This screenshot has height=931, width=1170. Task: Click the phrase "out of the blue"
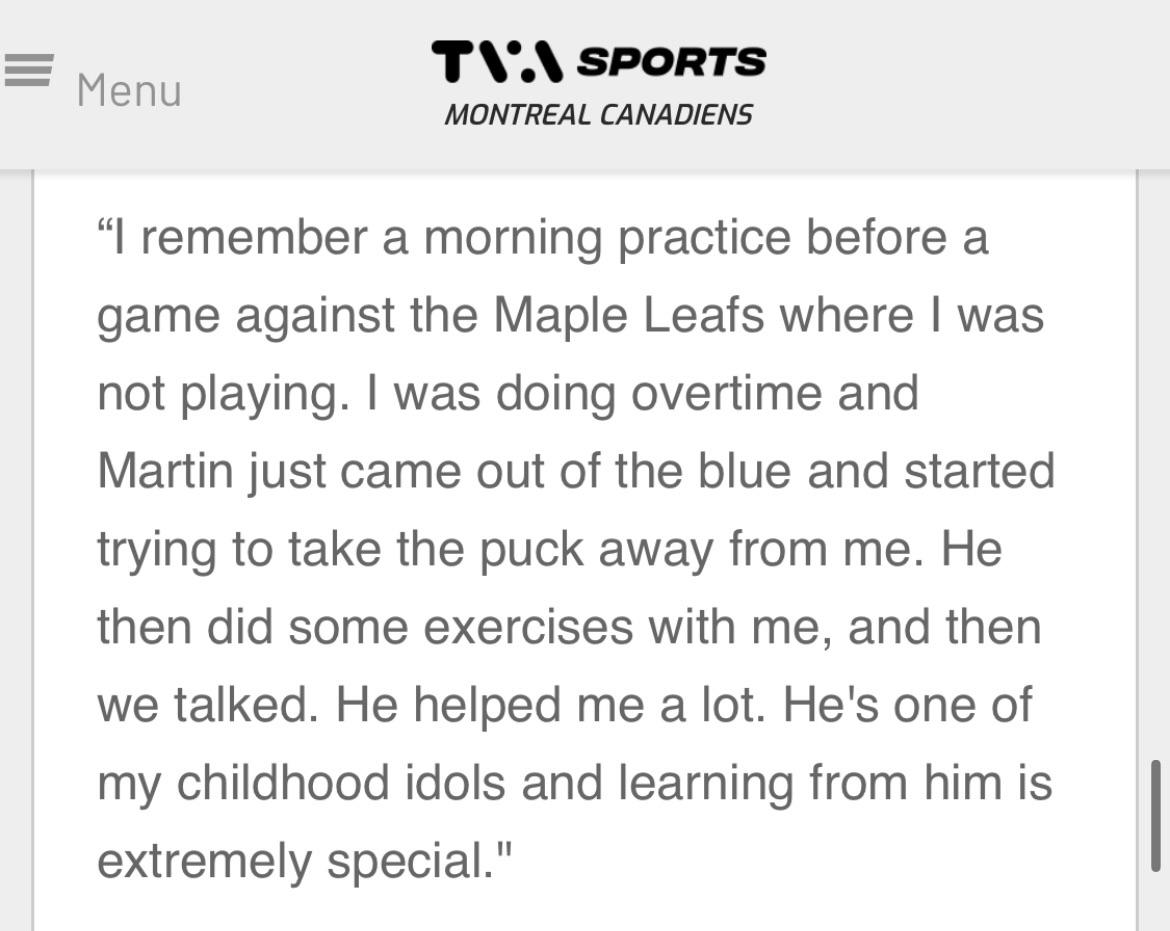pos(635,471)
